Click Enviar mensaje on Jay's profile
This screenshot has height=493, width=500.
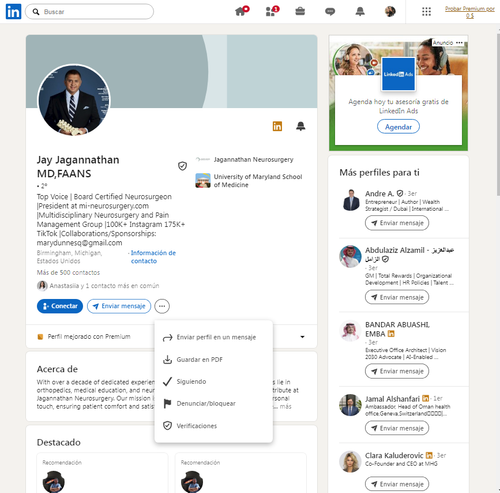[119, 306]
